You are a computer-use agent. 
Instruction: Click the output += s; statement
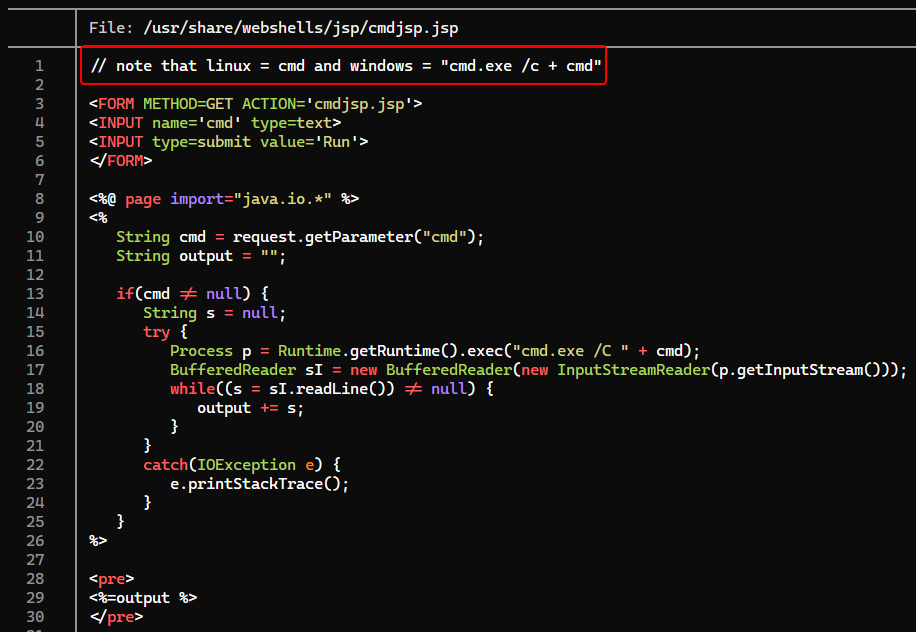(x=250, y=408)
